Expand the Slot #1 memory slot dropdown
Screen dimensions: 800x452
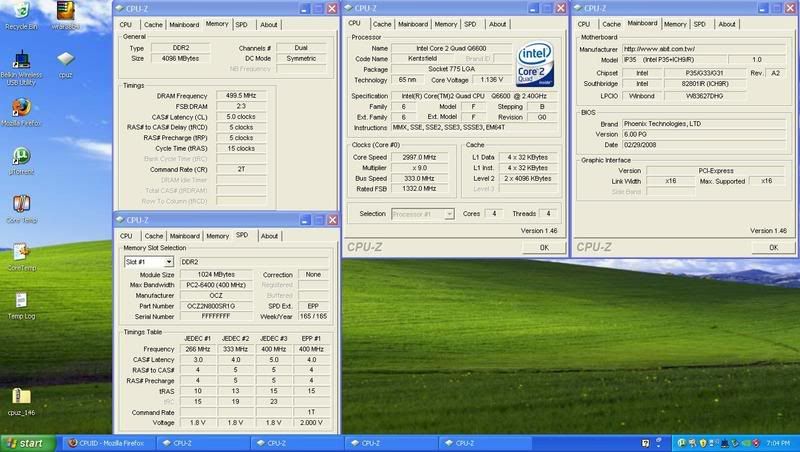click(168, 262)
